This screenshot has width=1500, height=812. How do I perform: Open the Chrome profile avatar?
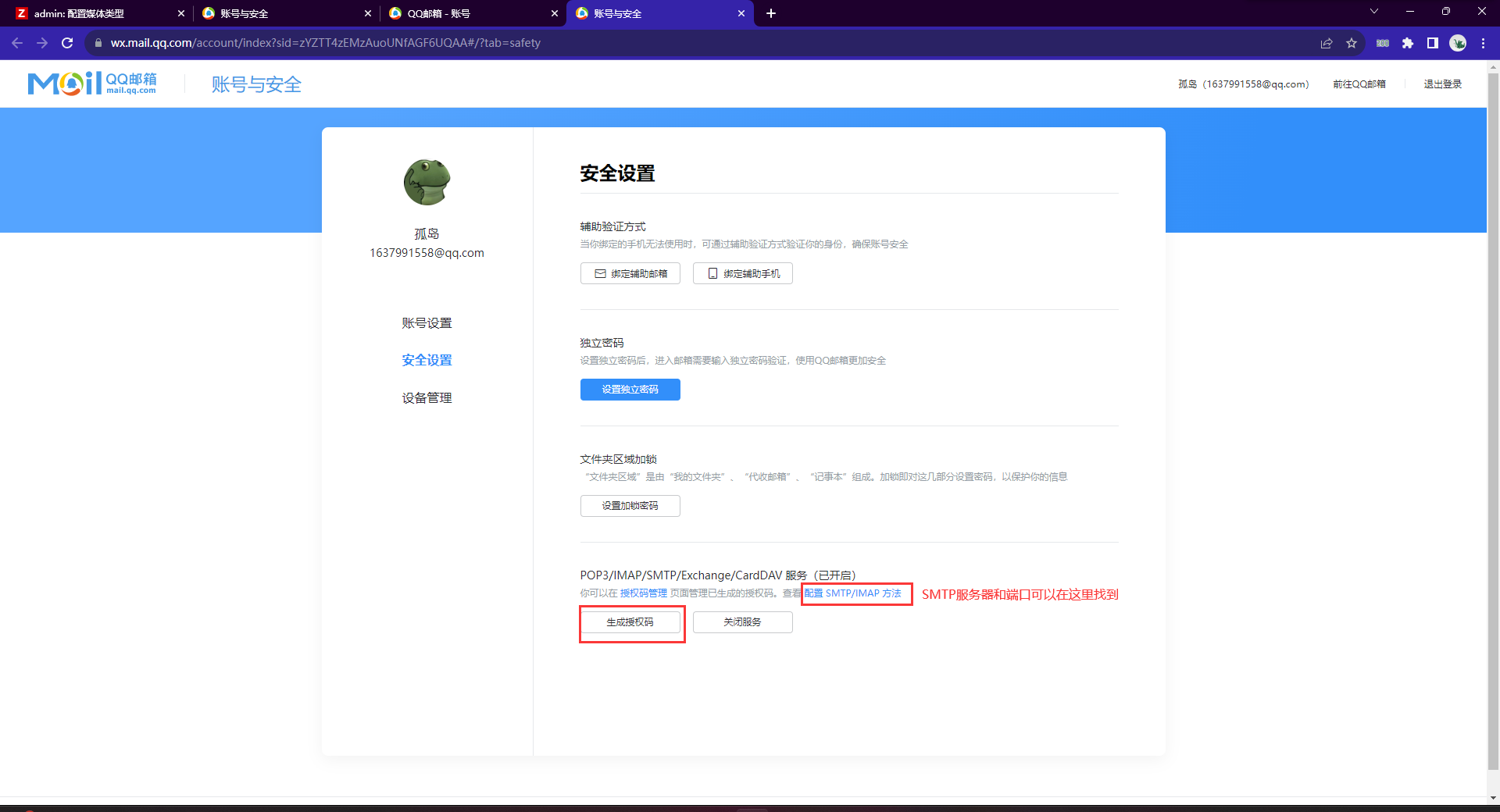pos(1458,43)
